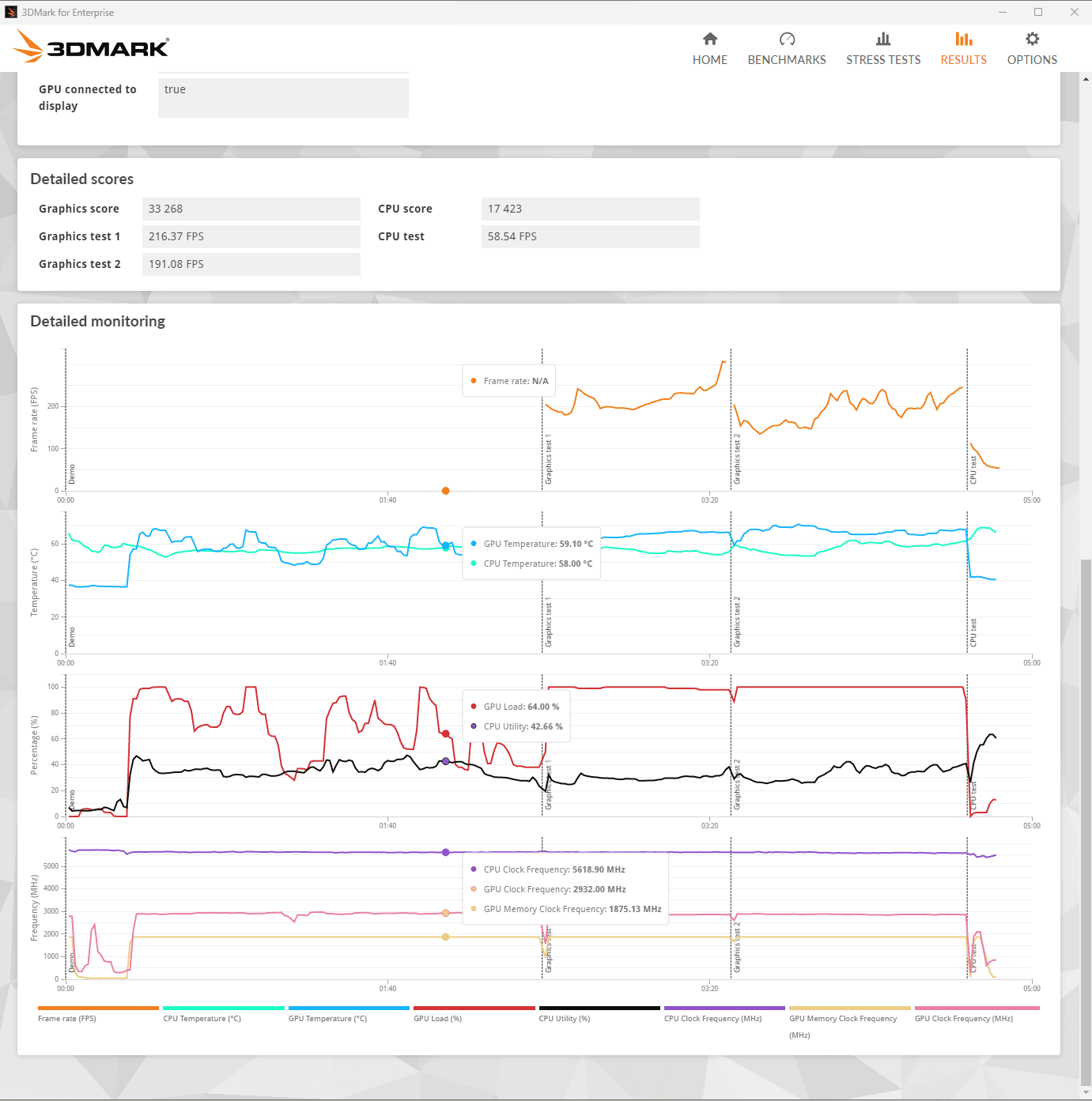Click the scrollbar down arrow

click(1086, 1093)
